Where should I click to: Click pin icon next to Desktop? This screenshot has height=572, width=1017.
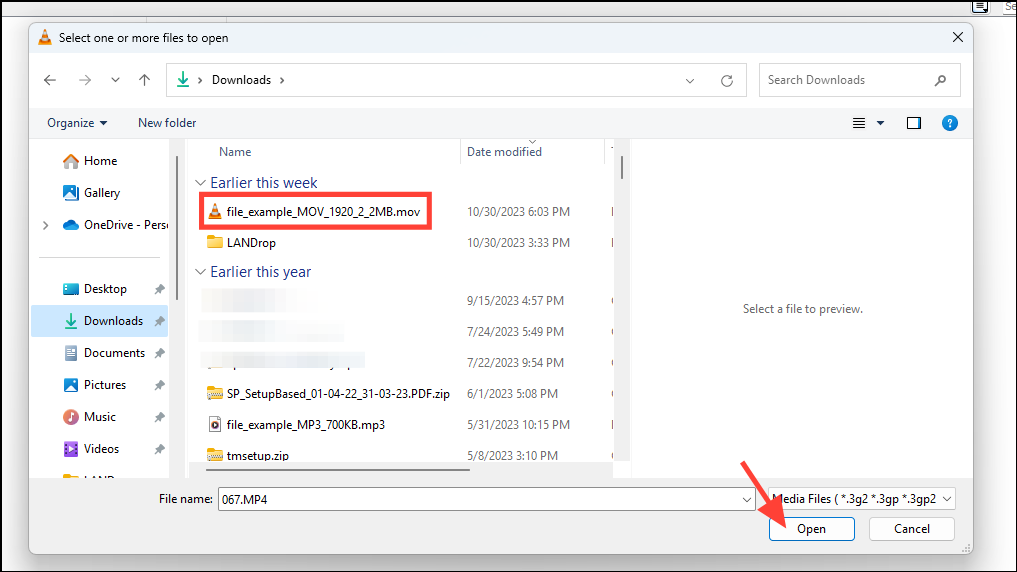160,289
